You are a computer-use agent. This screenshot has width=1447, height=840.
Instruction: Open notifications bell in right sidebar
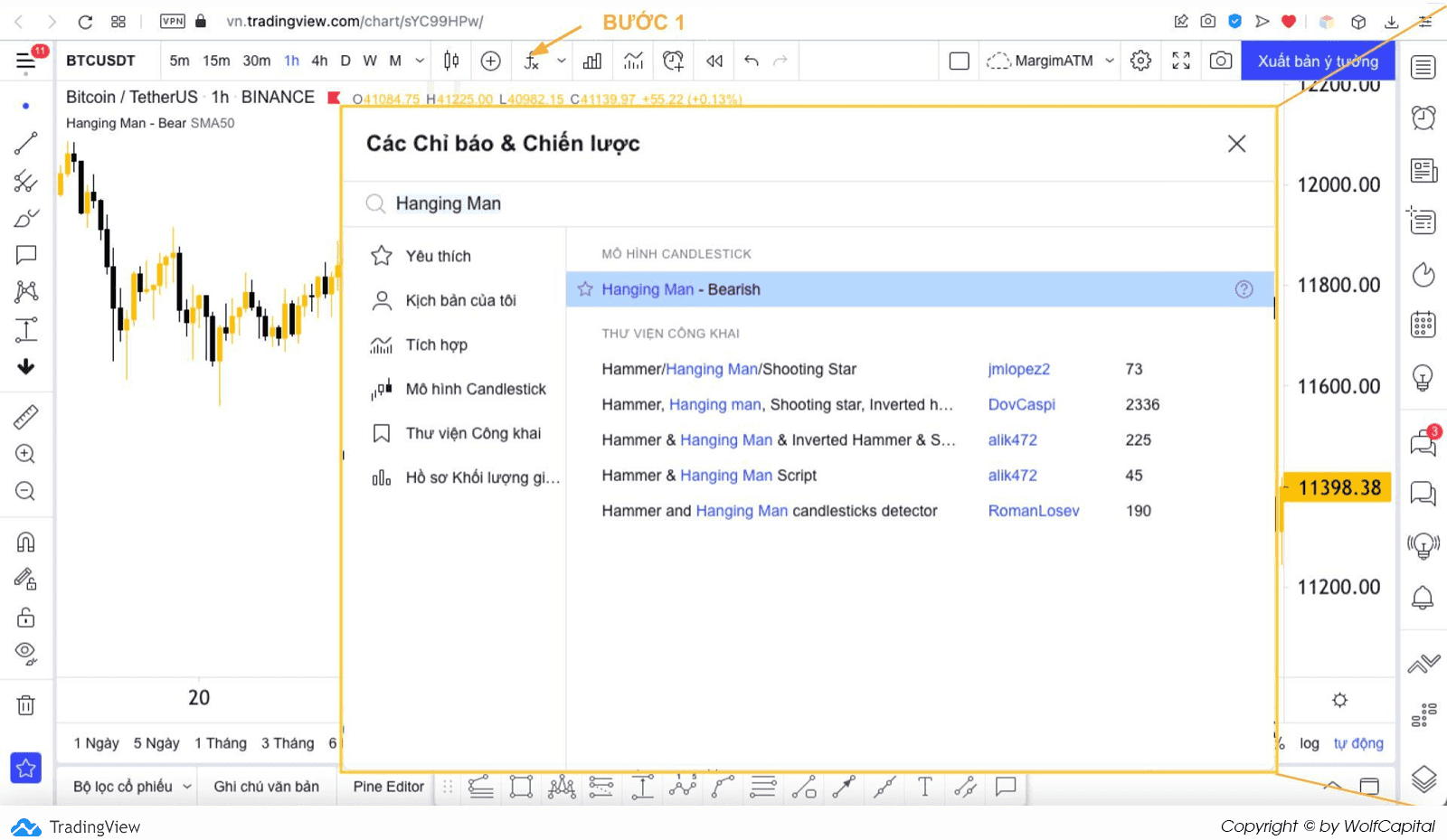click(1423, 598)
